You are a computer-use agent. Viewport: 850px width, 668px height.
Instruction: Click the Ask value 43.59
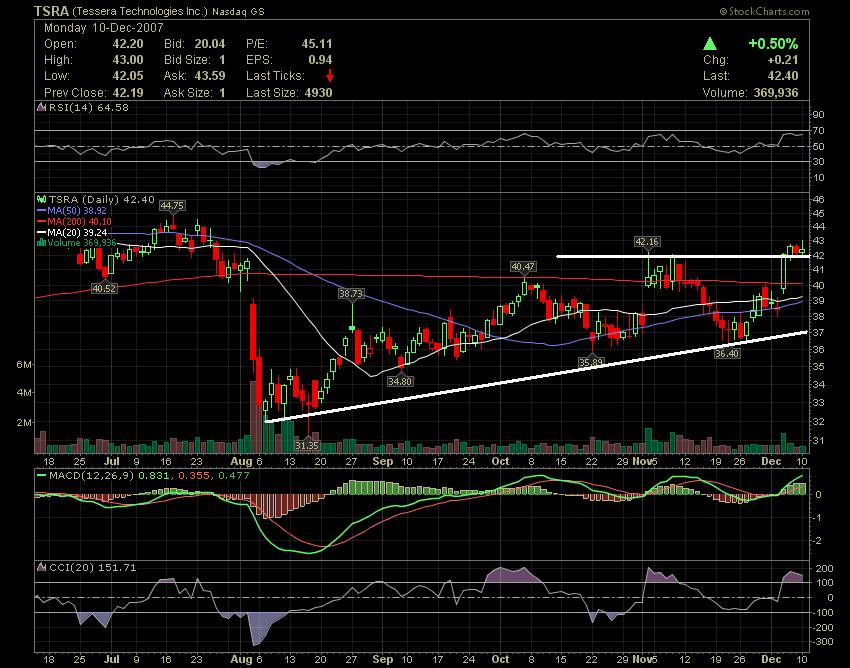tap(209, 76)
